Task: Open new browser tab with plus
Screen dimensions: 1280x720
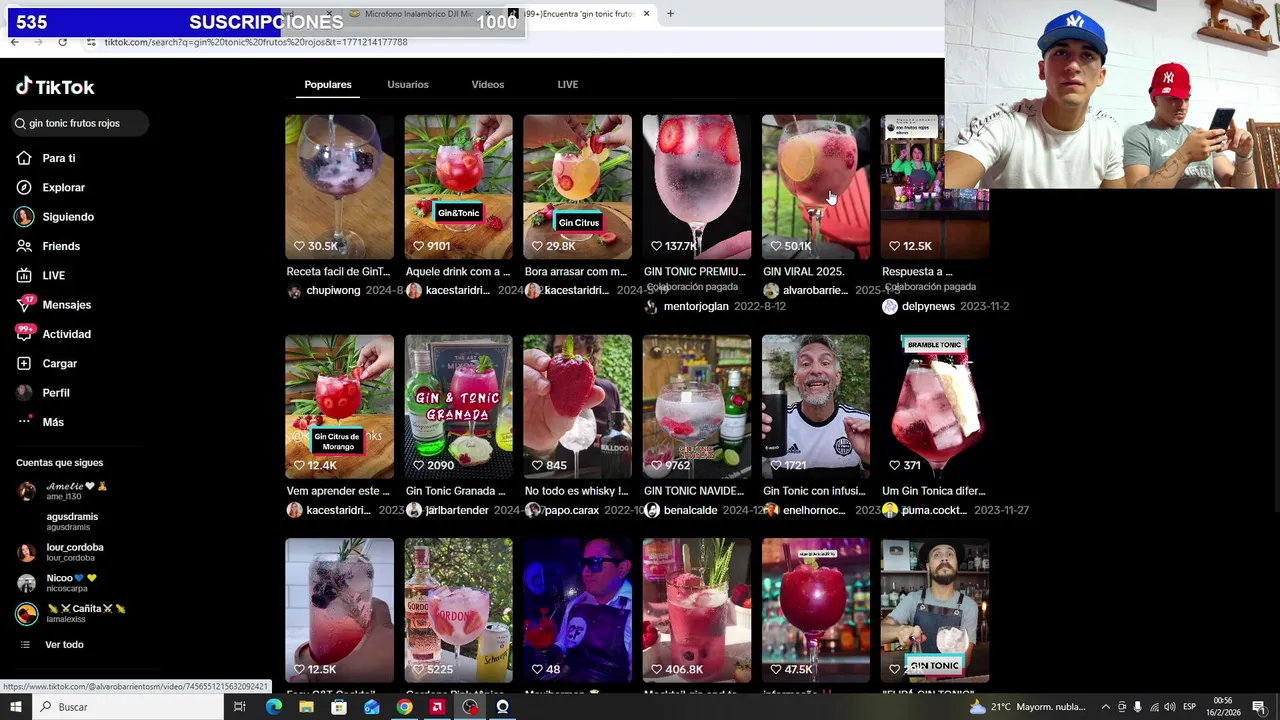Action: pyautogui.click(x=670, y=13)
